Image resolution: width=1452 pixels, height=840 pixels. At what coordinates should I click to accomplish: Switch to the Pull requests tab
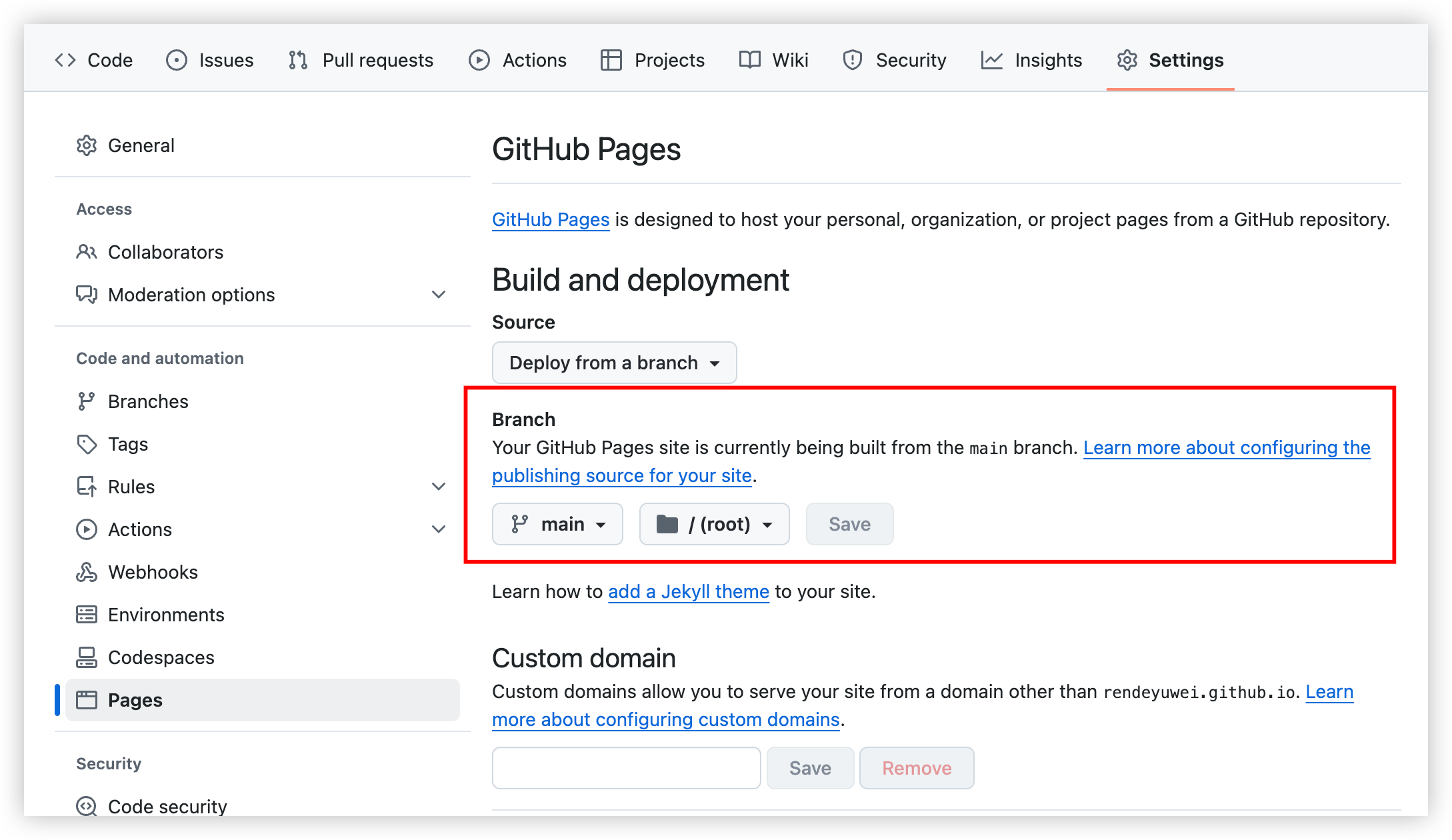361,60
